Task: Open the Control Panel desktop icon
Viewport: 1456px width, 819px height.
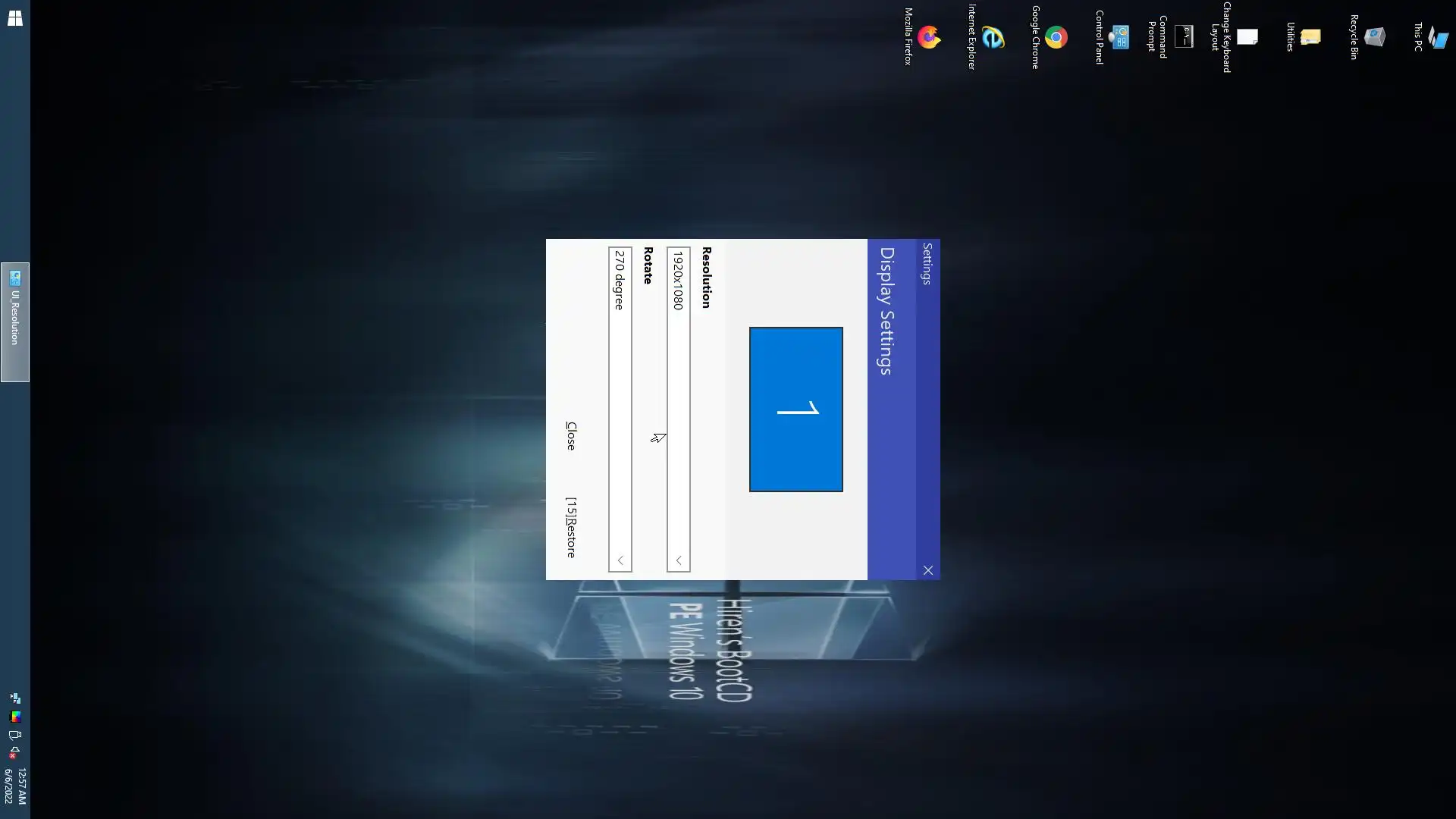Action: pos(1119,36)
